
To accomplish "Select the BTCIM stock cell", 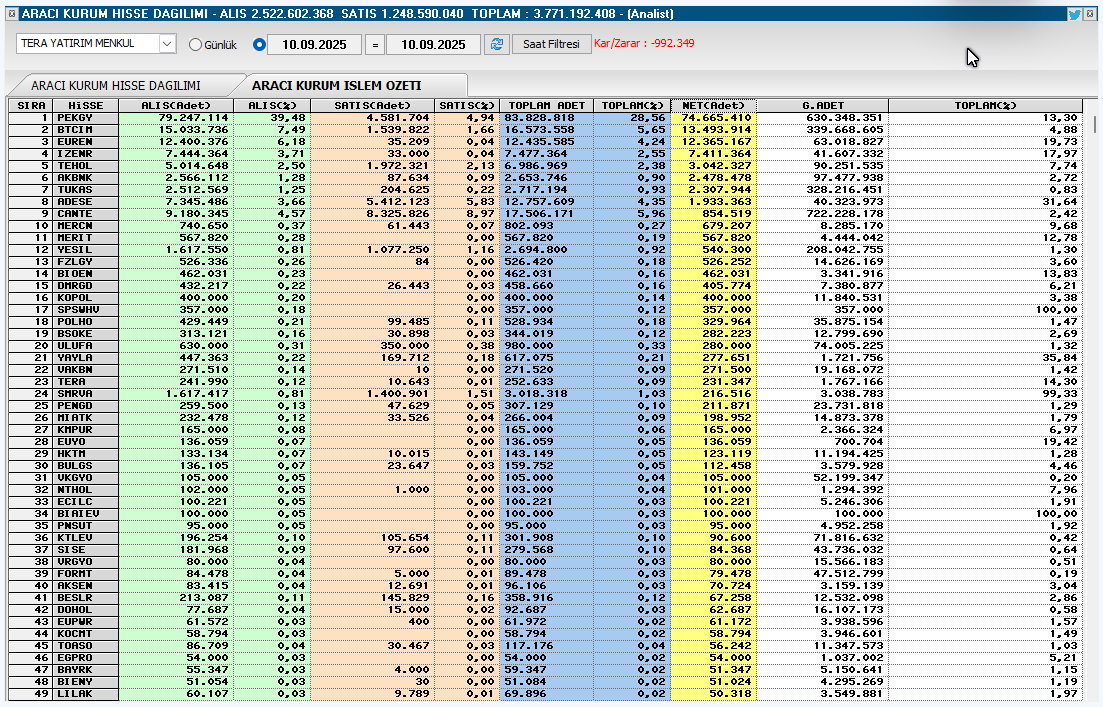I will [86, 130].
